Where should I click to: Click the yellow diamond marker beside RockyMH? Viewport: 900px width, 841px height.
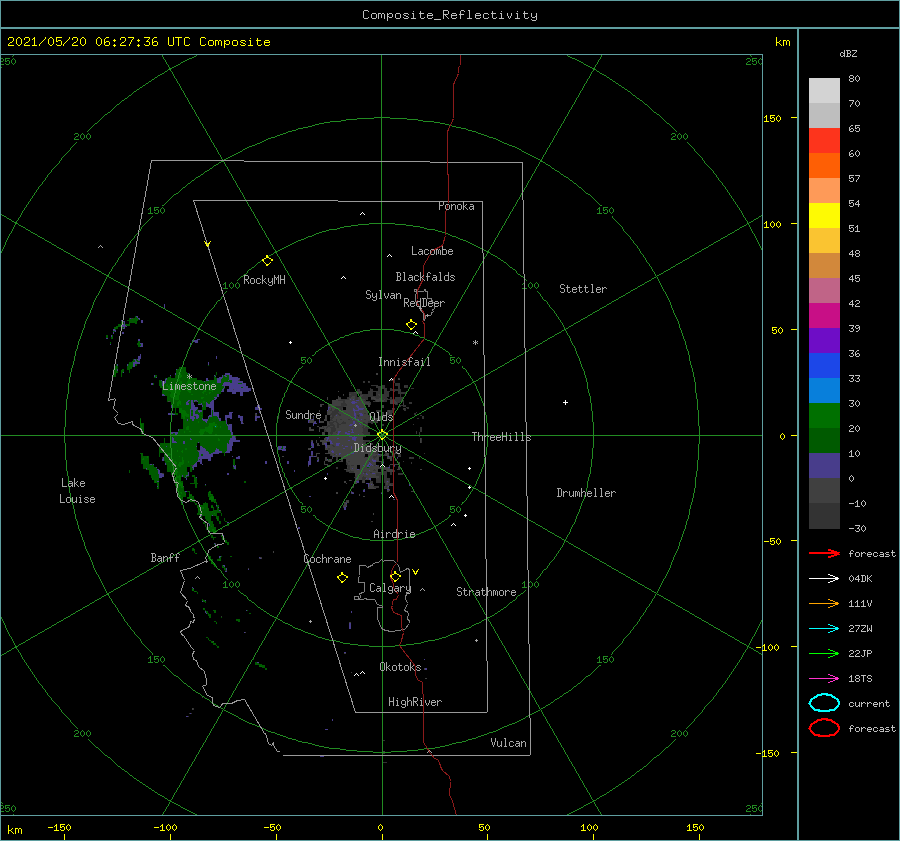coord(267,261)
